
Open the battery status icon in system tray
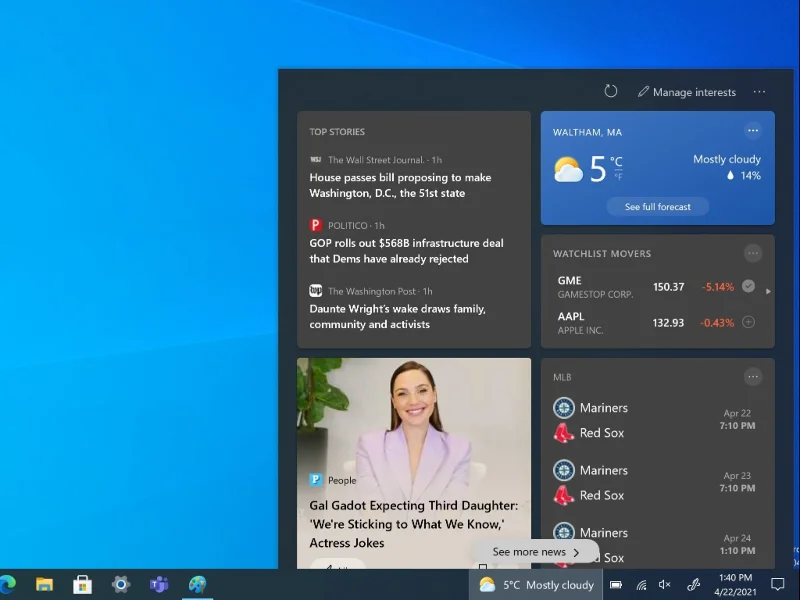coord(616,584)
